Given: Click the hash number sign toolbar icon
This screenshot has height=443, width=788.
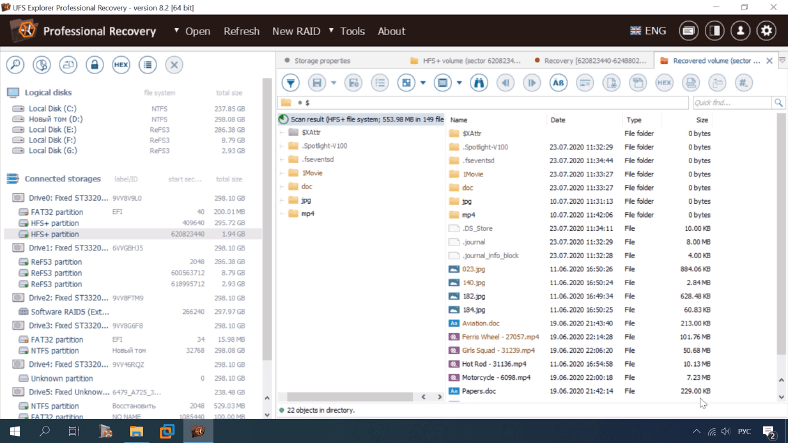Looking at the screenshot, I should pos(744,83).
